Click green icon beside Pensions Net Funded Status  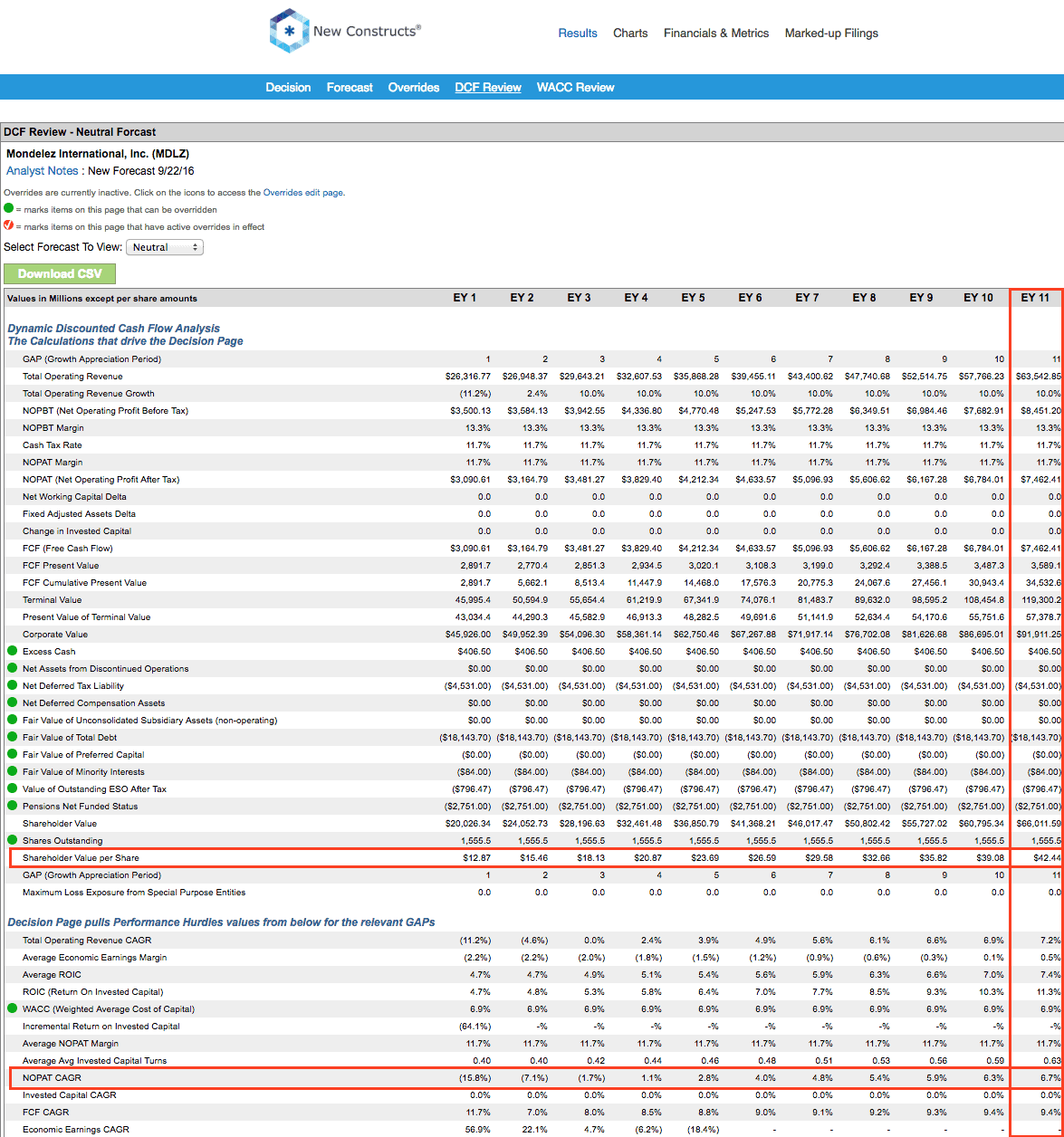[x=13, y=806]
